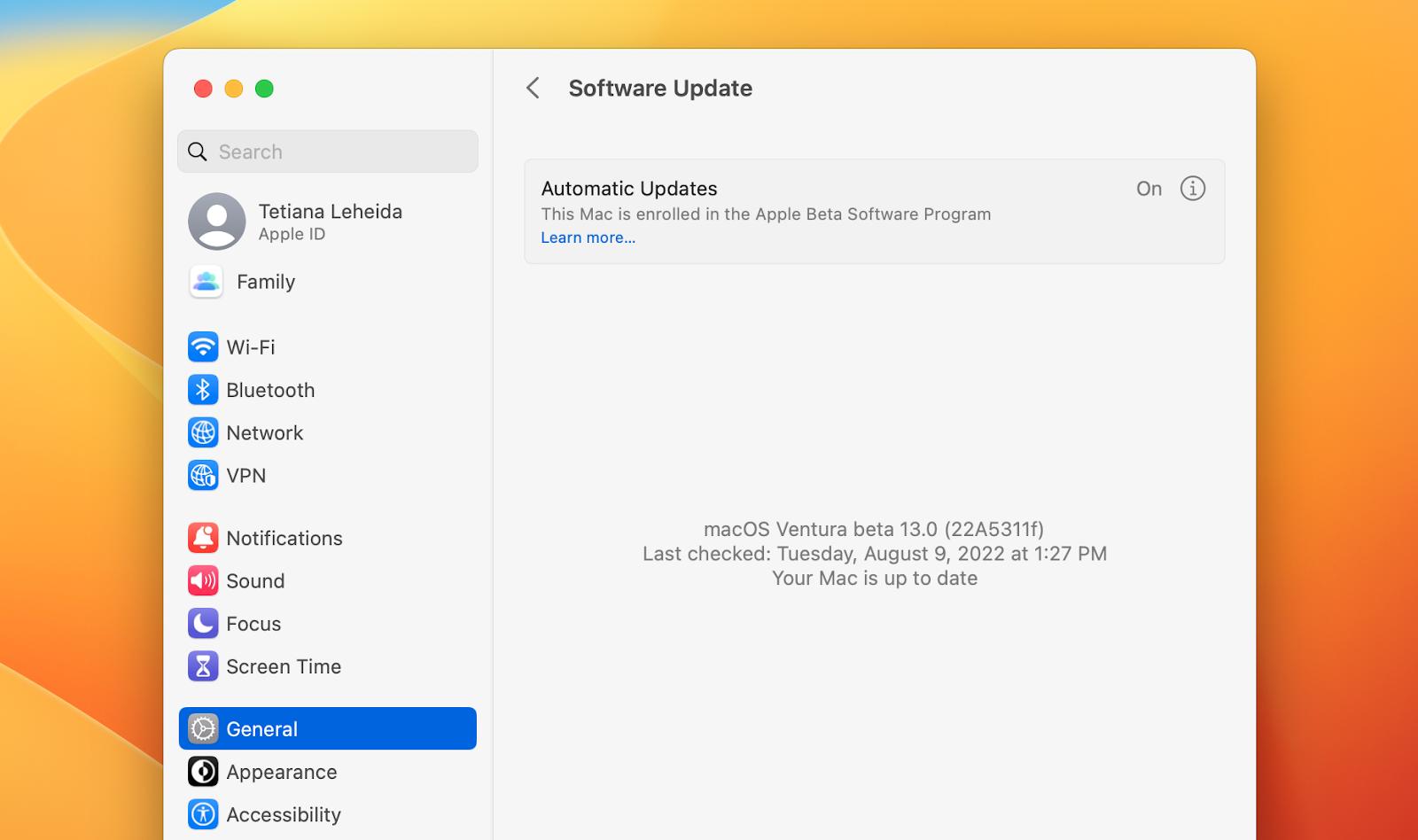Click the Accessibility icon in sidebar

203,814
